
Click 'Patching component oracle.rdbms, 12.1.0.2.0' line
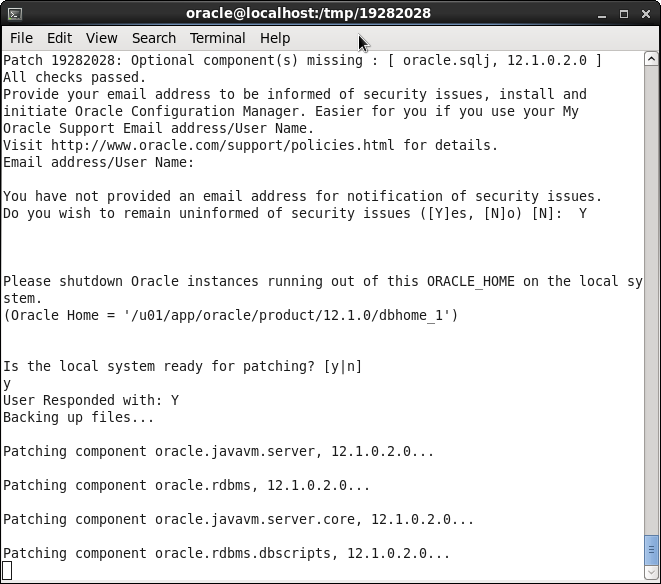(x=186, y=485)
